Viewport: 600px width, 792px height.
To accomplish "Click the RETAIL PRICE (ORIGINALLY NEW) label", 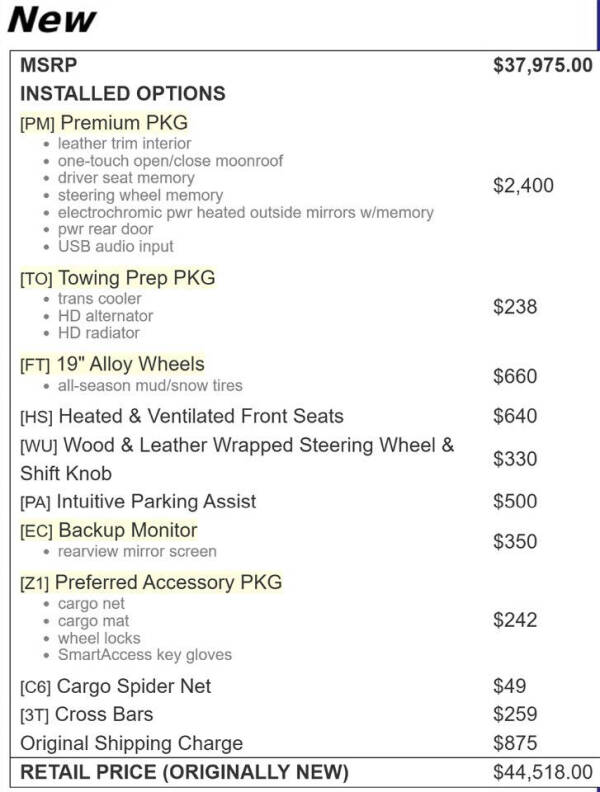I will click(184, 772).
